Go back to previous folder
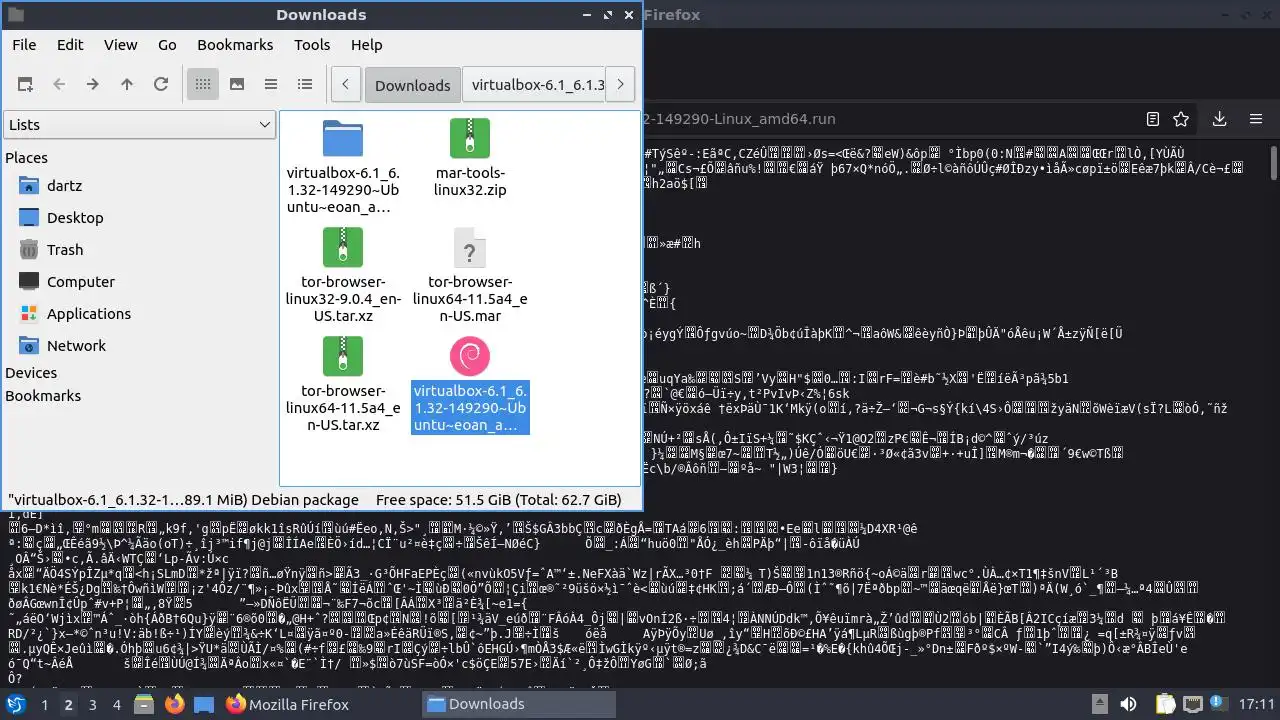This screenshot has height=720, width=1280. point(59,85)
